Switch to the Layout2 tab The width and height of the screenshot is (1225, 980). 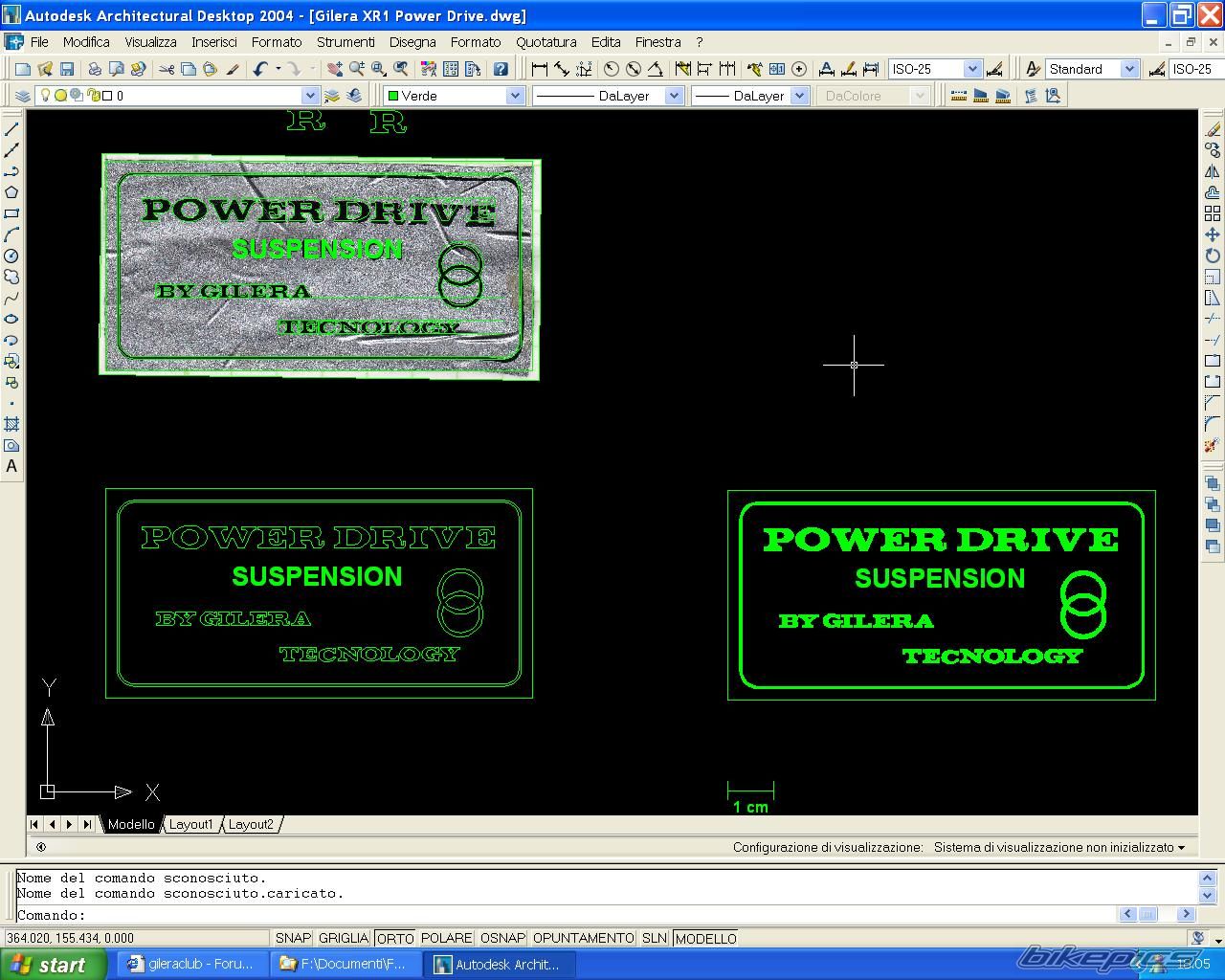251,824
